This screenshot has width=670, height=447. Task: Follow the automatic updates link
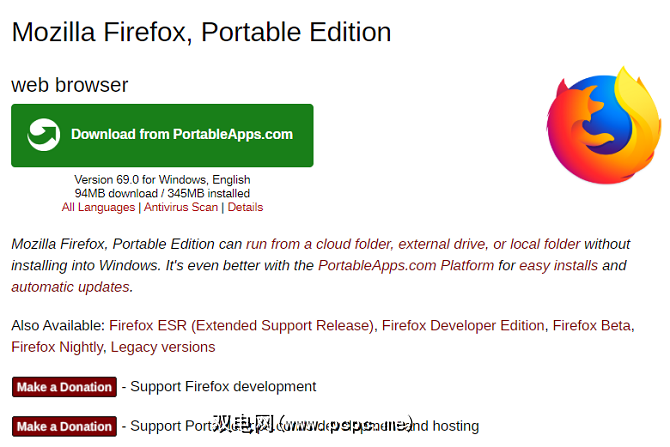pyautogui.click(x=71, y=287)
